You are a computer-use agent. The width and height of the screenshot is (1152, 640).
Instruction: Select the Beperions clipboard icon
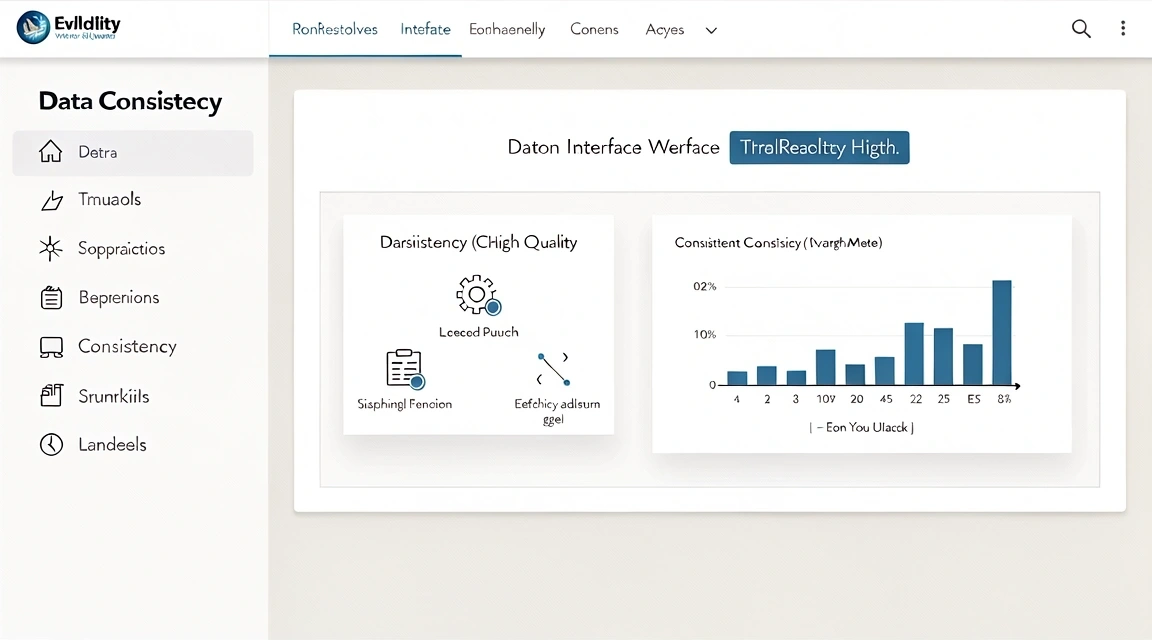(x=51, y=297)
